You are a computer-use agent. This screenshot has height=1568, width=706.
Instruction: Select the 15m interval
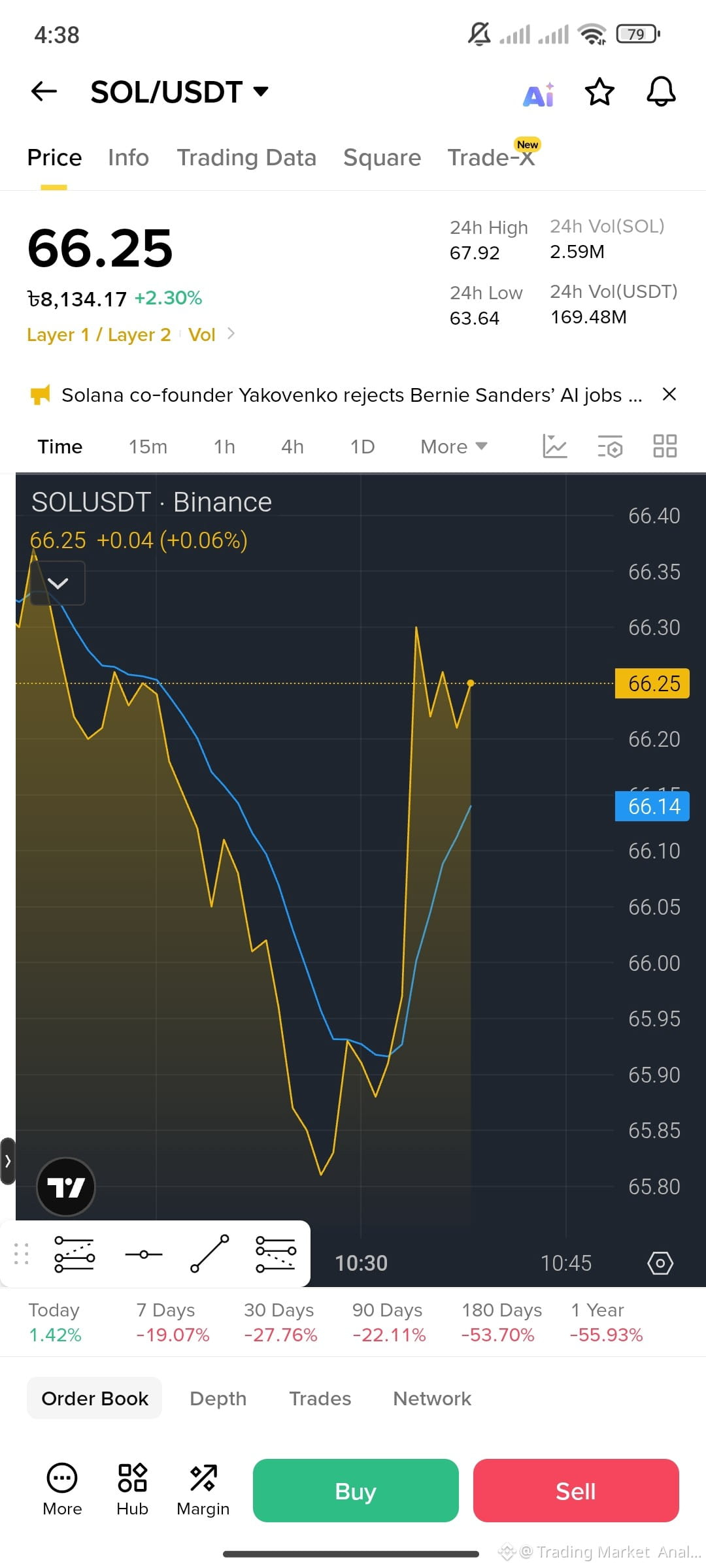[x=148, y=447]
